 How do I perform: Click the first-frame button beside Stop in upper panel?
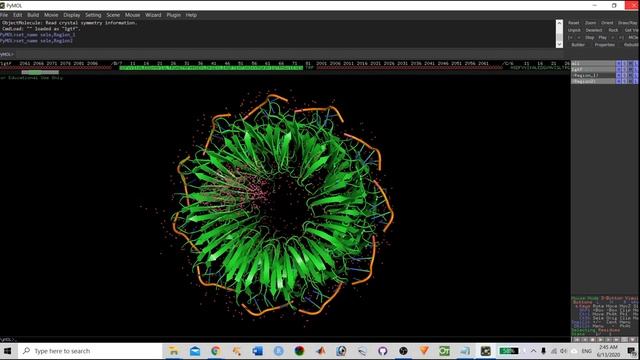coord(570,38)
